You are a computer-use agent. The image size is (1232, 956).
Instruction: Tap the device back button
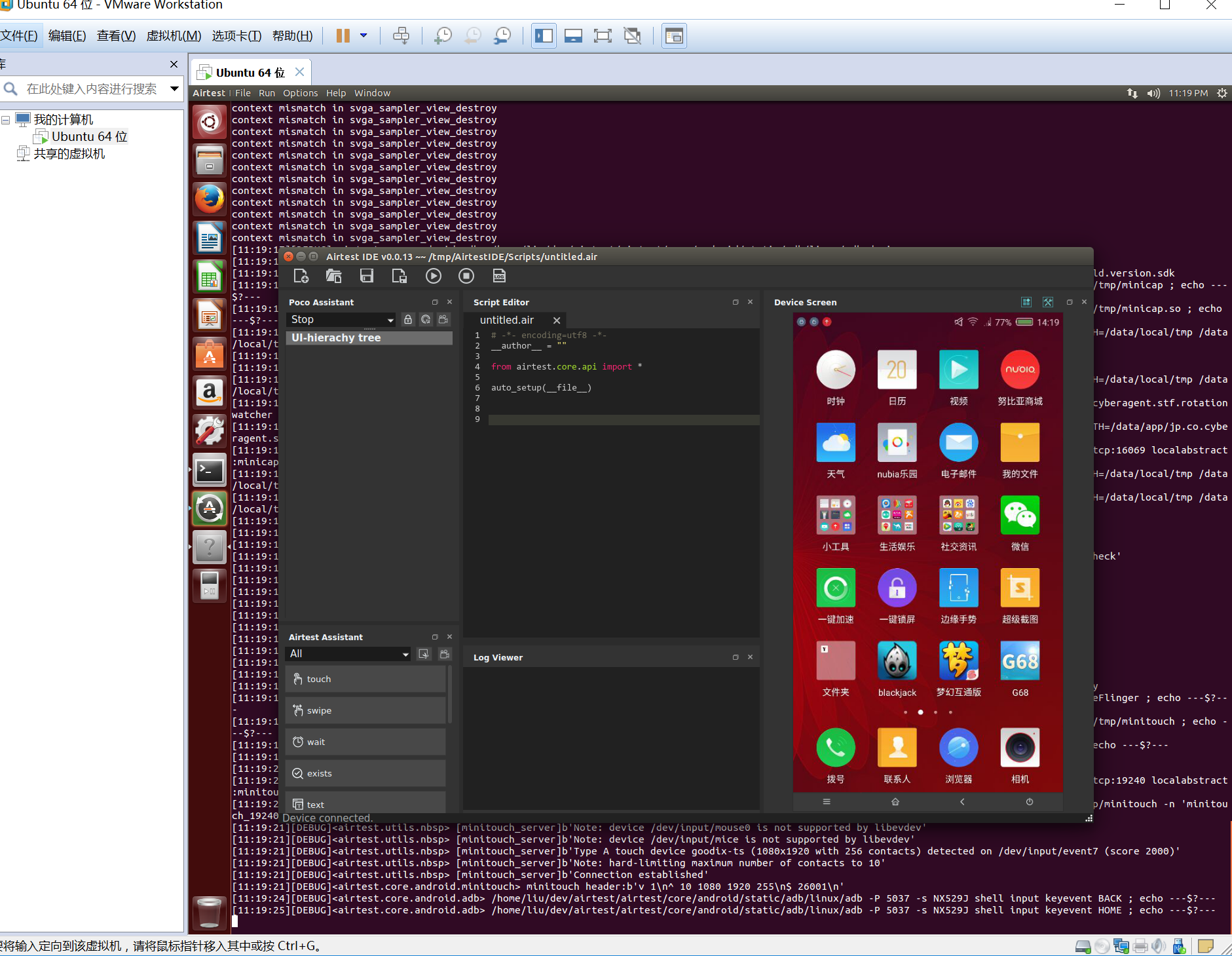pos(962,801)
